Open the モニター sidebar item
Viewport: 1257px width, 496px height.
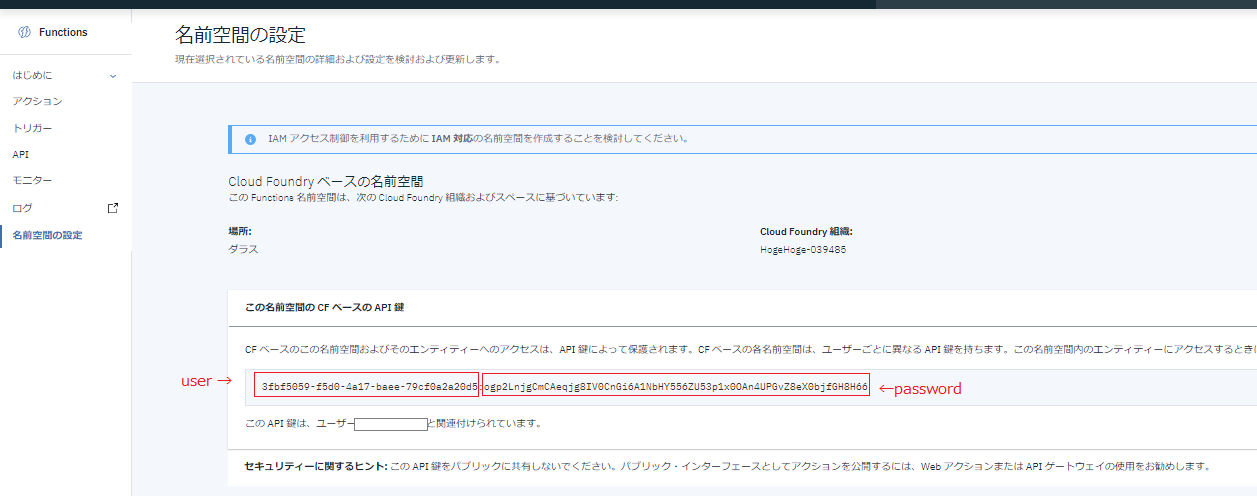(x=32, y=181)
